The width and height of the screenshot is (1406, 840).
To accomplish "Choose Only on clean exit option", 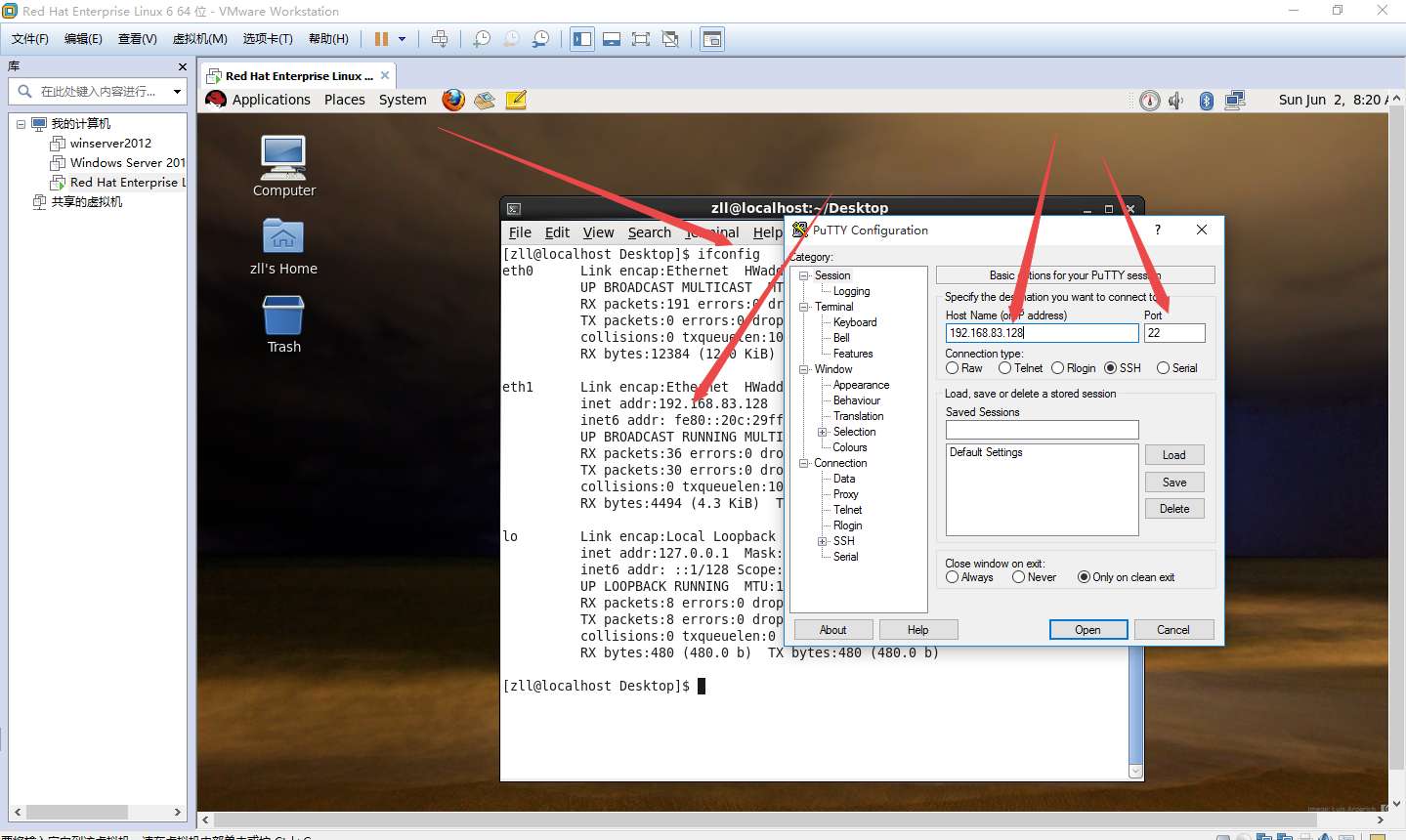I will (x=1084, y=577).
